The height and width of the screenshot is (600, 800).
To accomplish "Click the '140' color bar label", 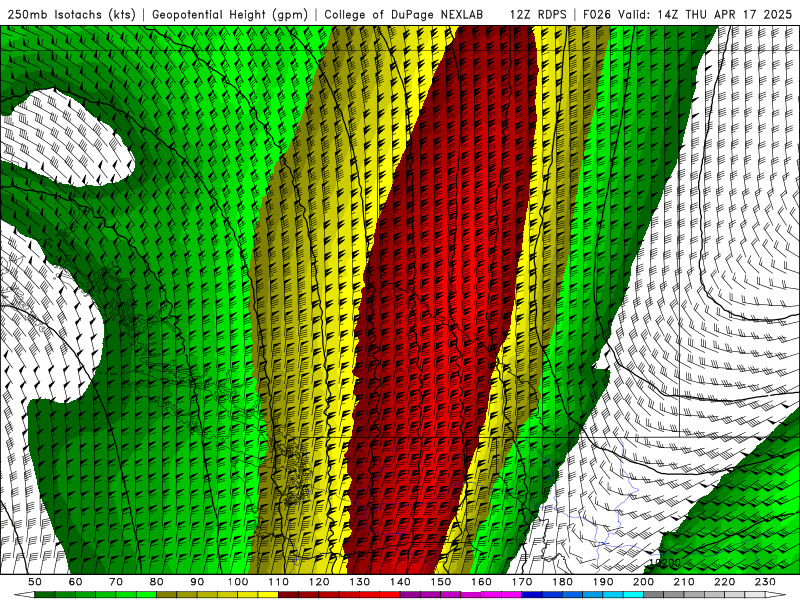I will click(400, 582).
